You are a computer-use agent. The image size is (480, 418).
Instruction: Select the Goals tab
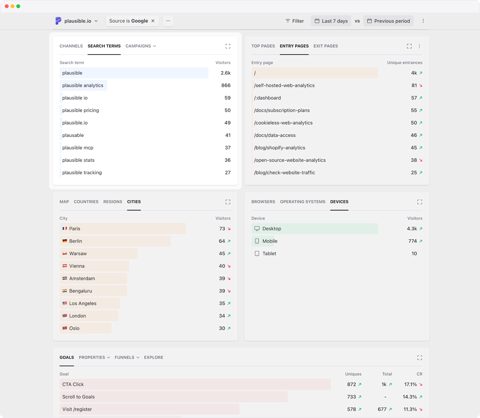(x=67, y=357)
